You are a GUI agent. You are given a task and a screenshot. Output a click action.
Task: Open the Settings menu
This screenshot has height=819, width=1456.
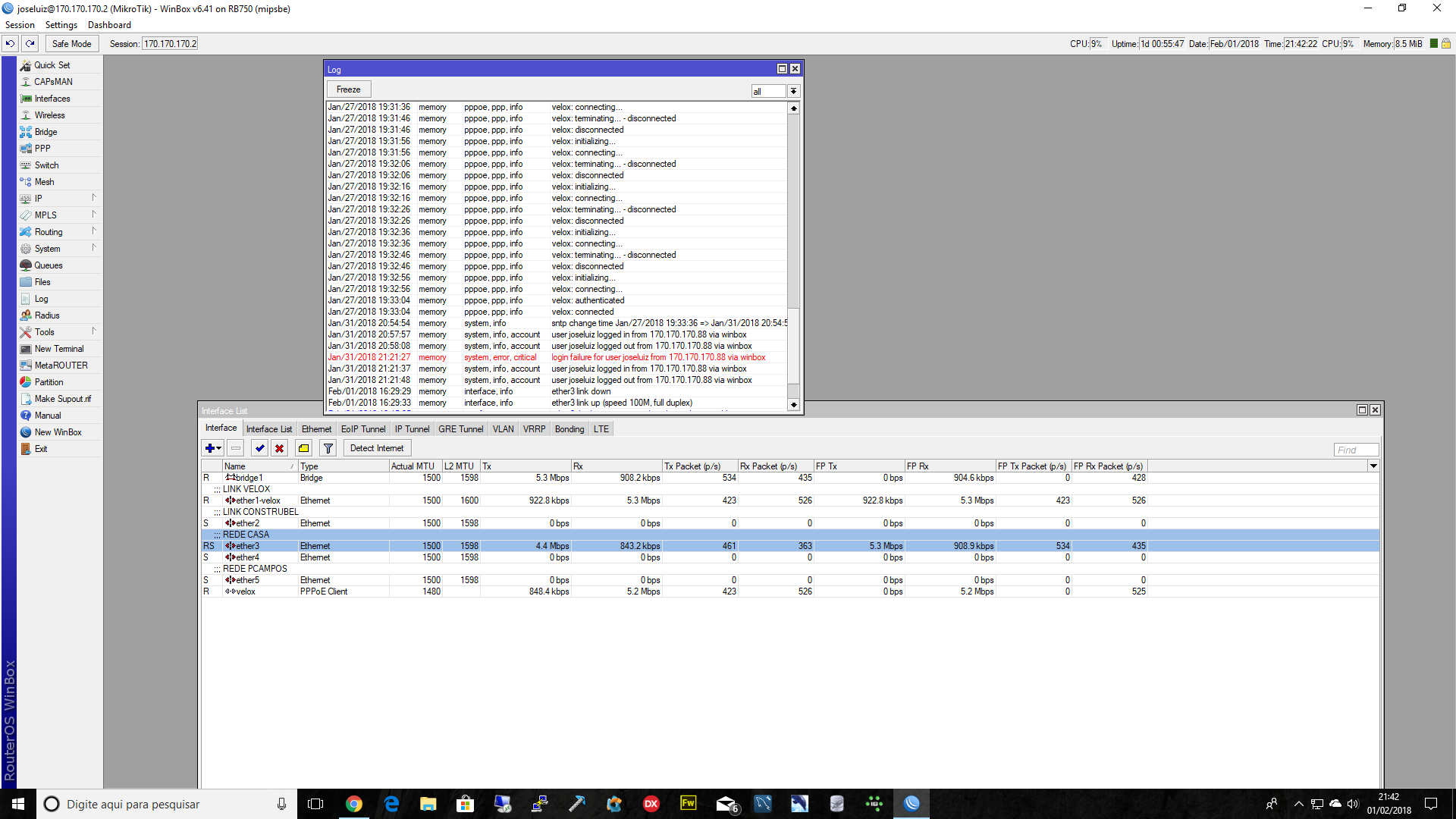click(61, 25)
